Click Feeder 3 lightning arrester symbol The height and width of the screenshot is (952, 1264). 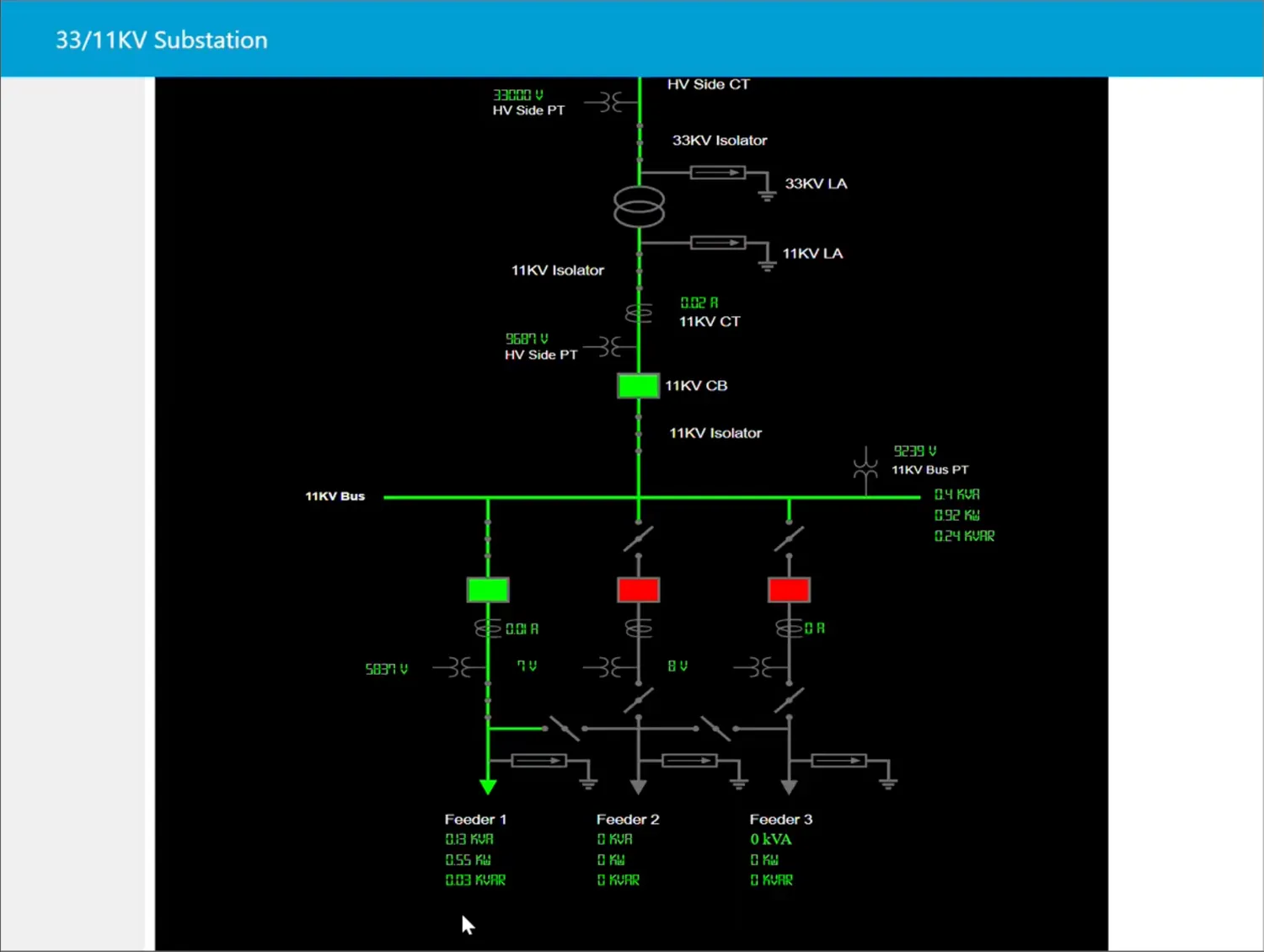[x=839, y=761]
